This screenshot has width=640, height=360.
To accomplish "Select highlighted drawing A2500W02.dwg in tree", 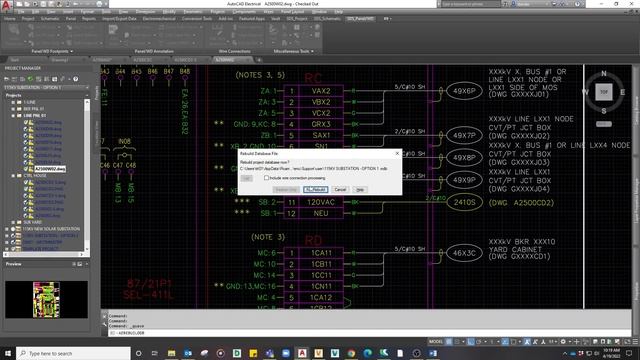I will pyautogui.click(x=50, y=169).
